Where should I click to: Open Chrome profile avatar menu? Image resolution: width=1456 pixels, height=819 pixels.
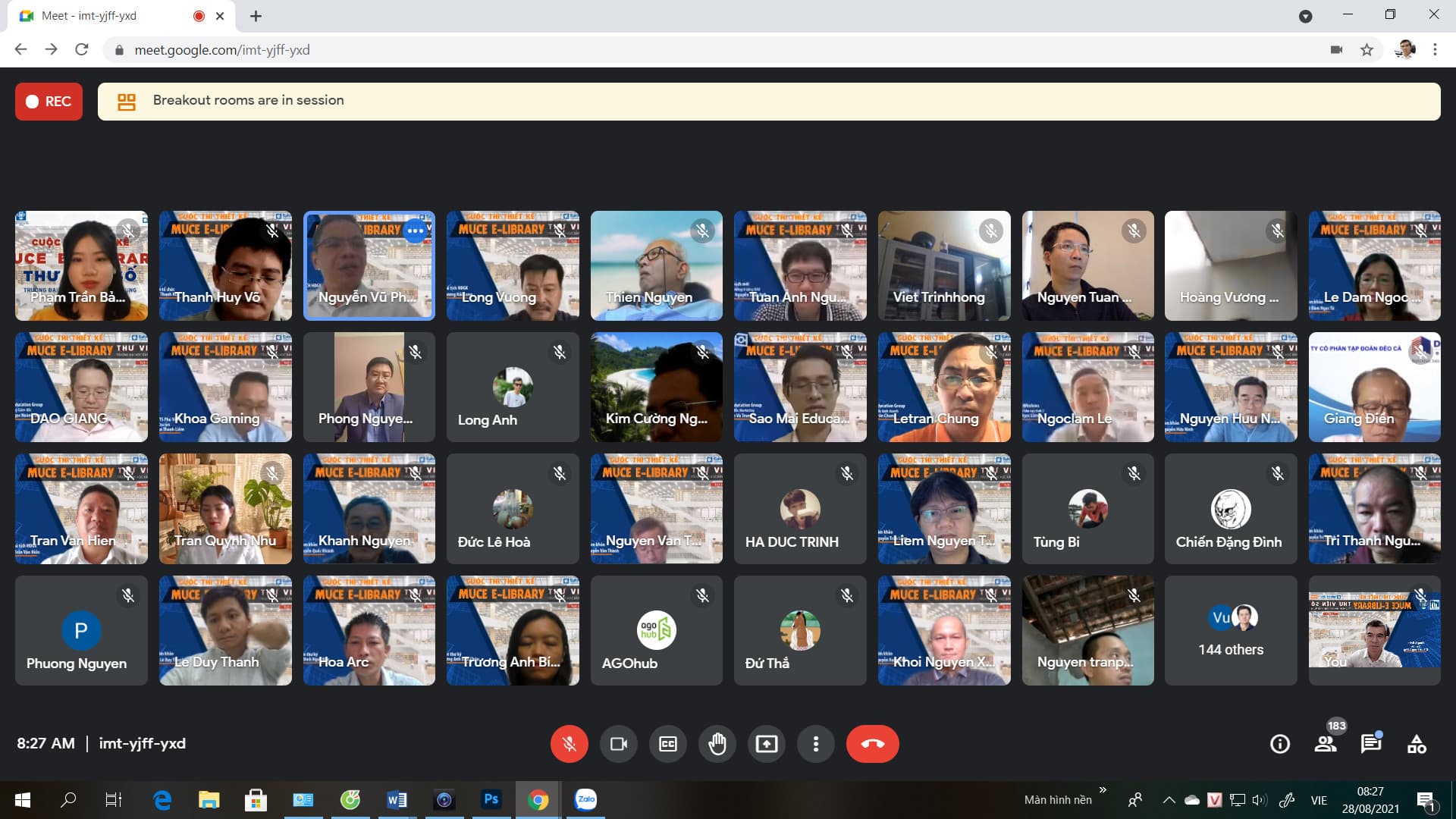click(x=1405, y=50)
